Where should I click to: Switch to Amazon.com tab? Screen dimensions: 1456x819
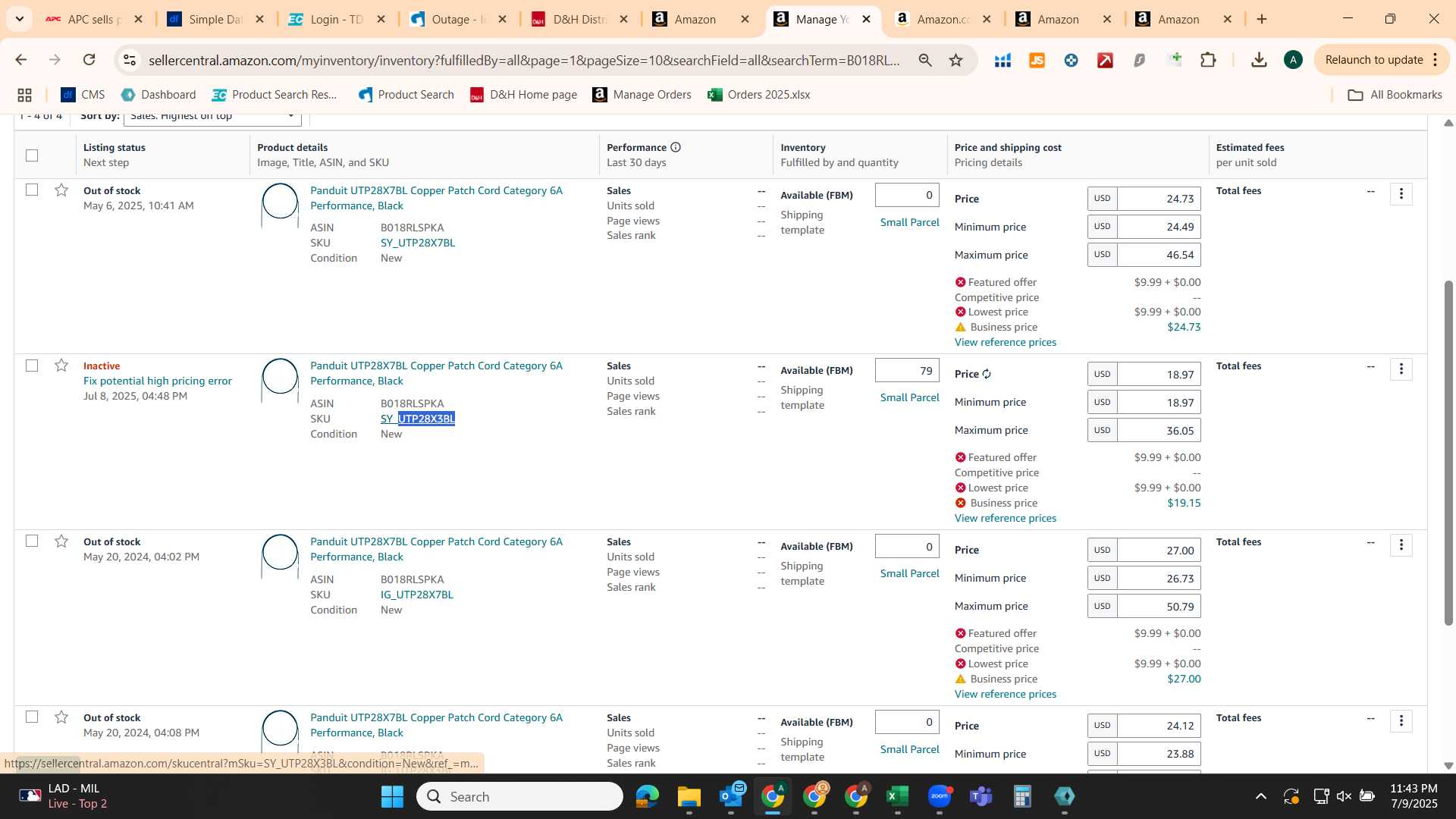[943, 19]
